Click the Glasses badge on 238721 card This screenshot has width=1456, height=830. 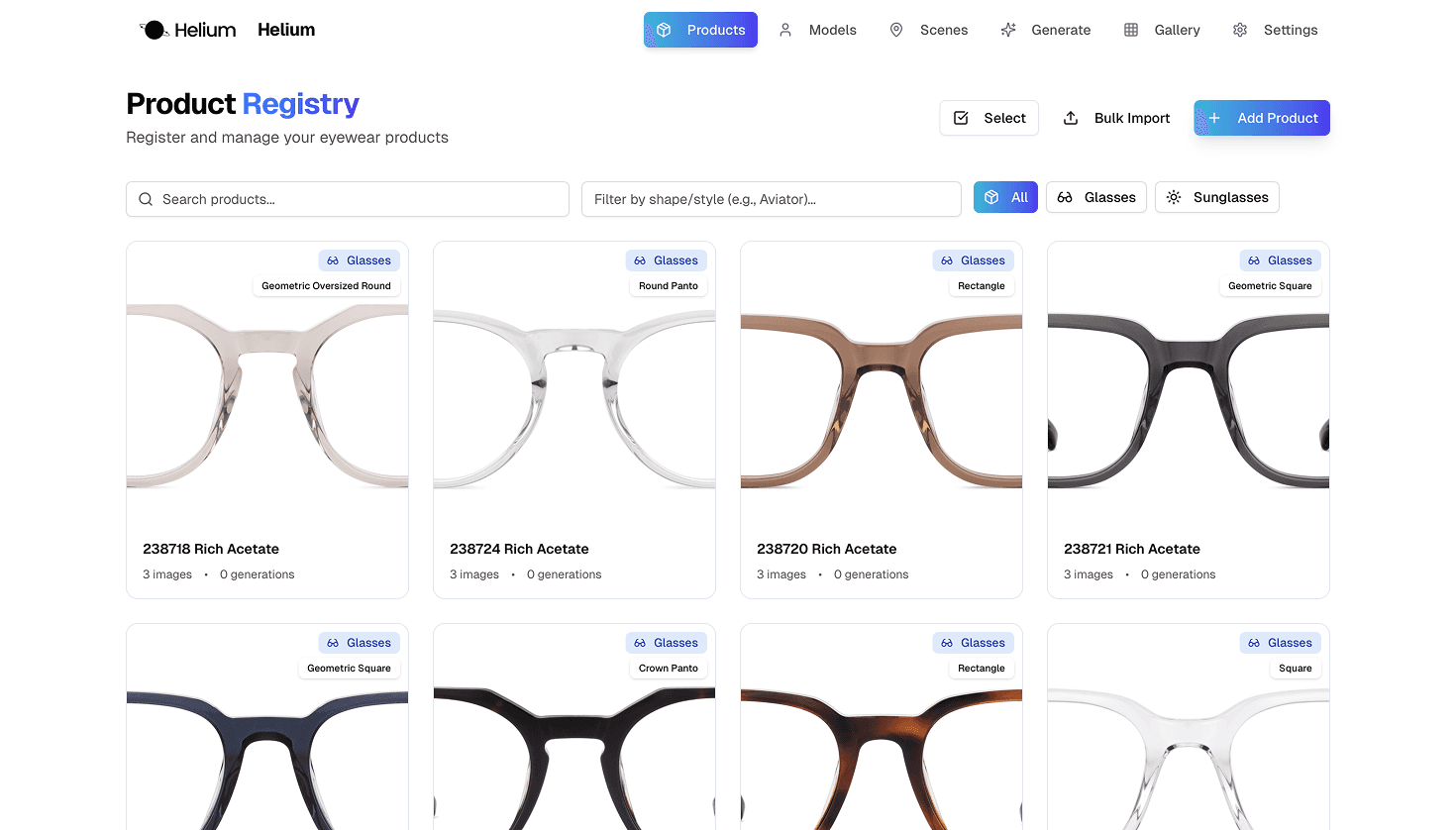[1281, 260]
